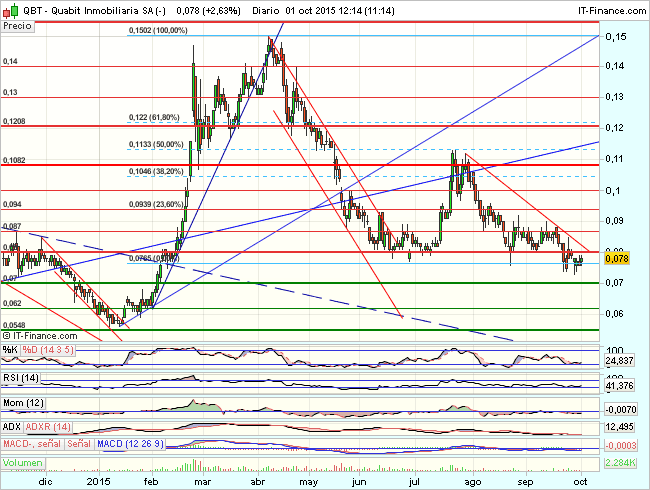This screenshot has height=490, width=650.
Task: Click the Señal label in MACD panel
Action: pyautogui.click(x=79, y=444)
